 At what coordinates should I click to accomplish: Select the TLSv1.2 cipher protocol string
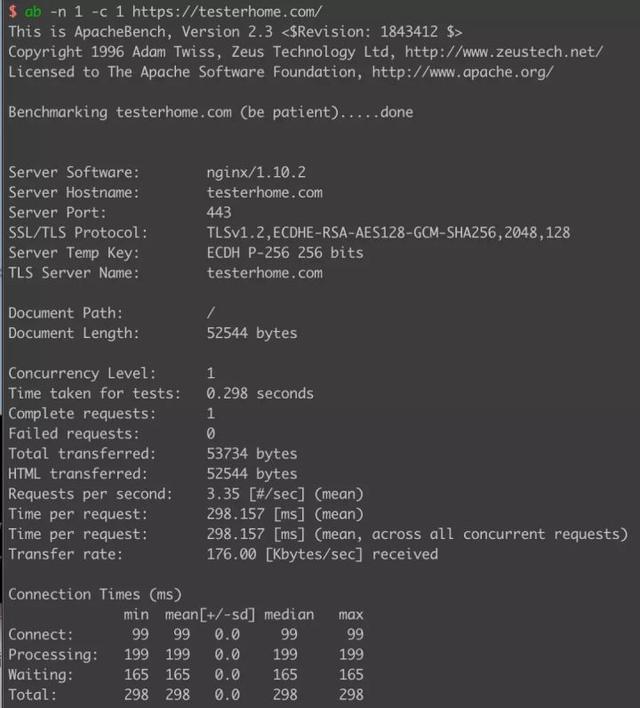tap(388, 233)
